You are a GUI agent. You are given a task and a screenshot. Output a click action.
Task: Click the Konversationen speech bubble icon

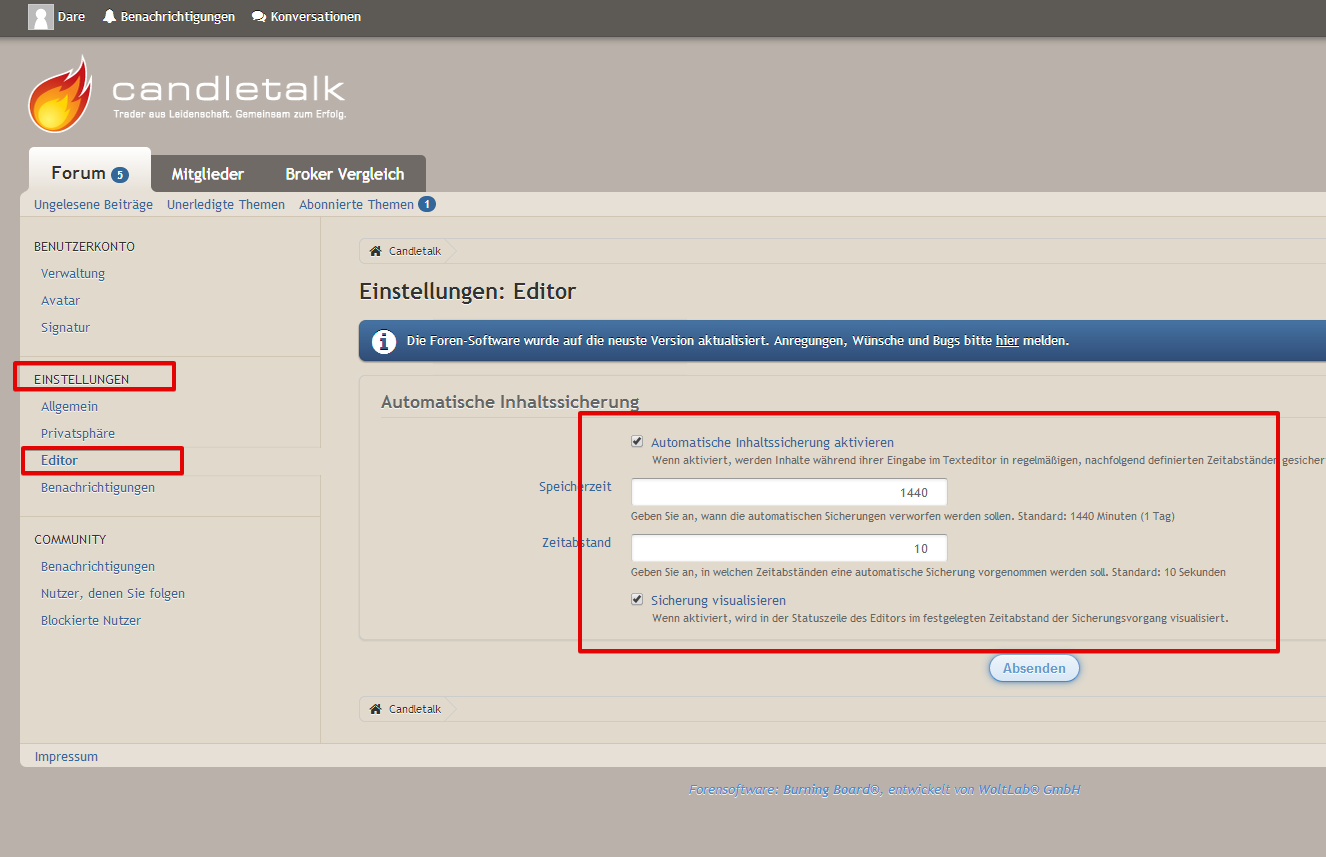pos(259,17)
